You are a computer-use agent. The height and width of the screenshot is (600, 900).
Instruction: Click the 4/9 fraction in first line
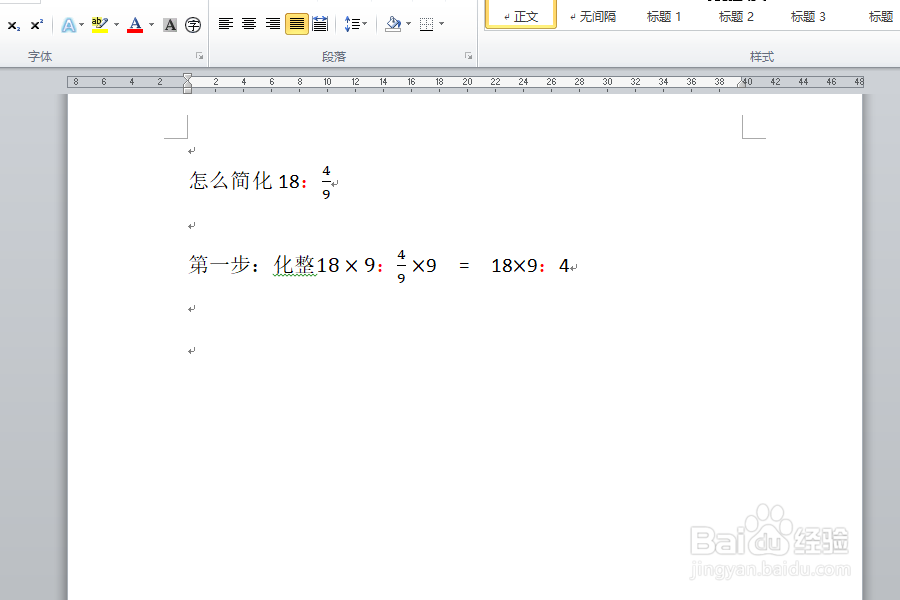coord(326,183)
